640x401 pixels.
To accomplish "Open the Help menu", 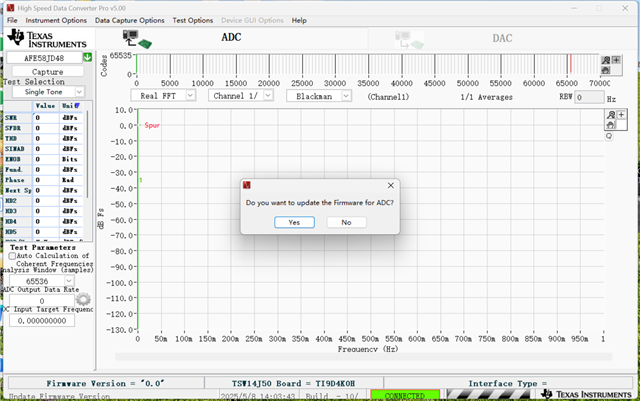I will (x=299, y=20).
